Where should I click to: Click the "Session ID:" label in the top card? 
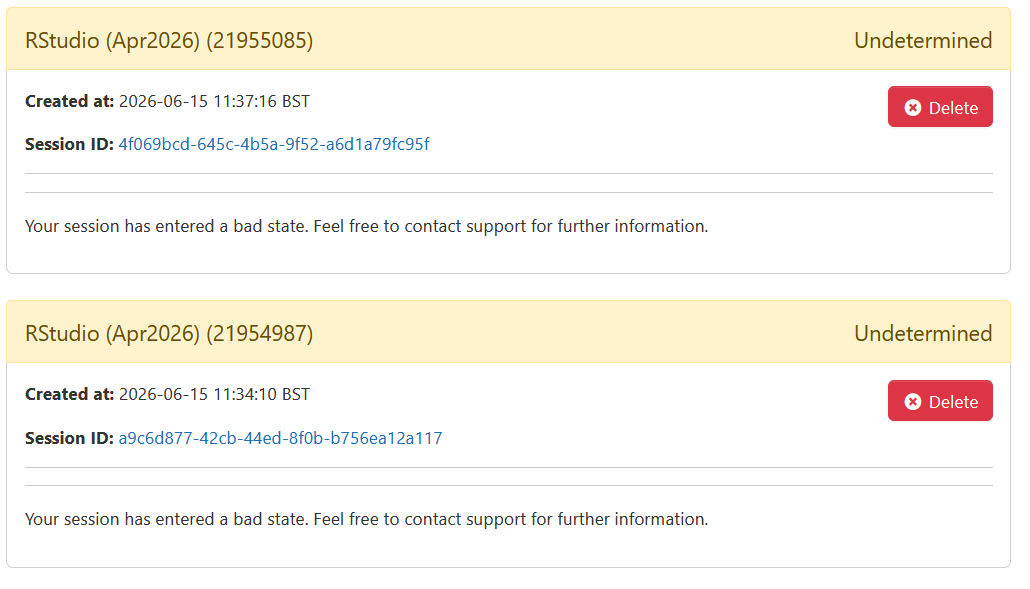click(70, 144)
